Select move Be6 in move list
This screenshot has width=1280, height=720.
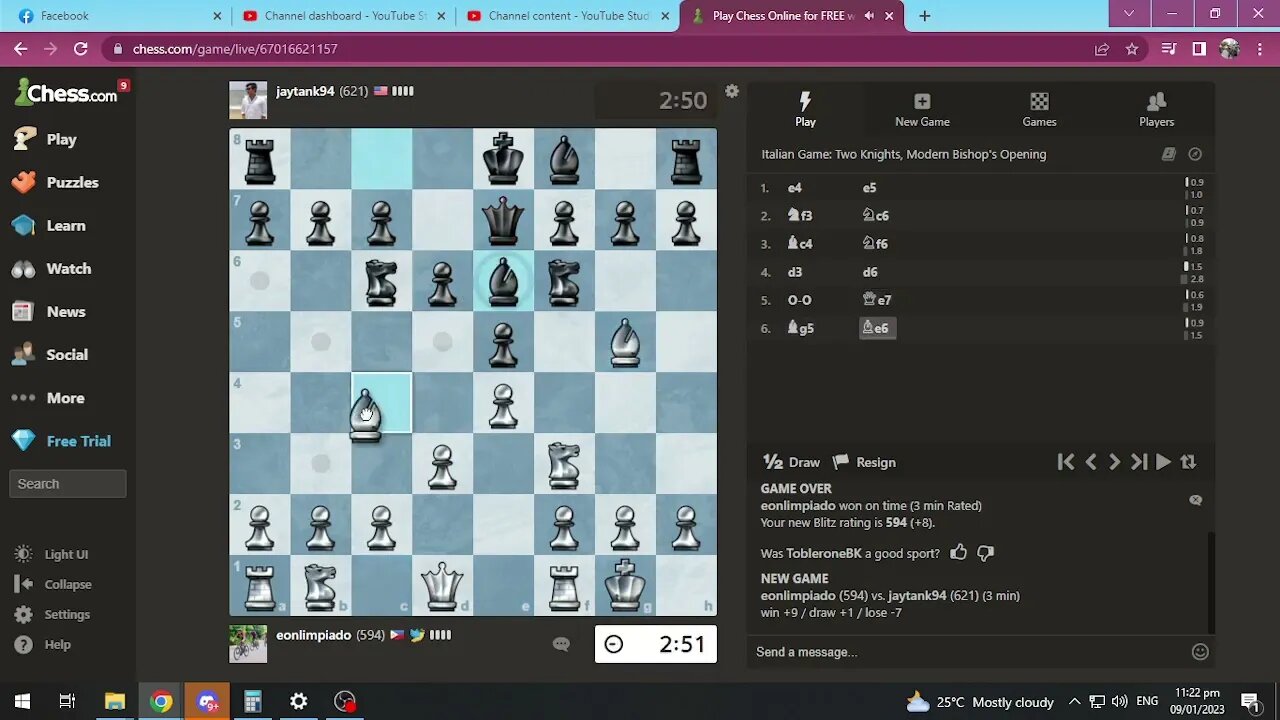877,328
